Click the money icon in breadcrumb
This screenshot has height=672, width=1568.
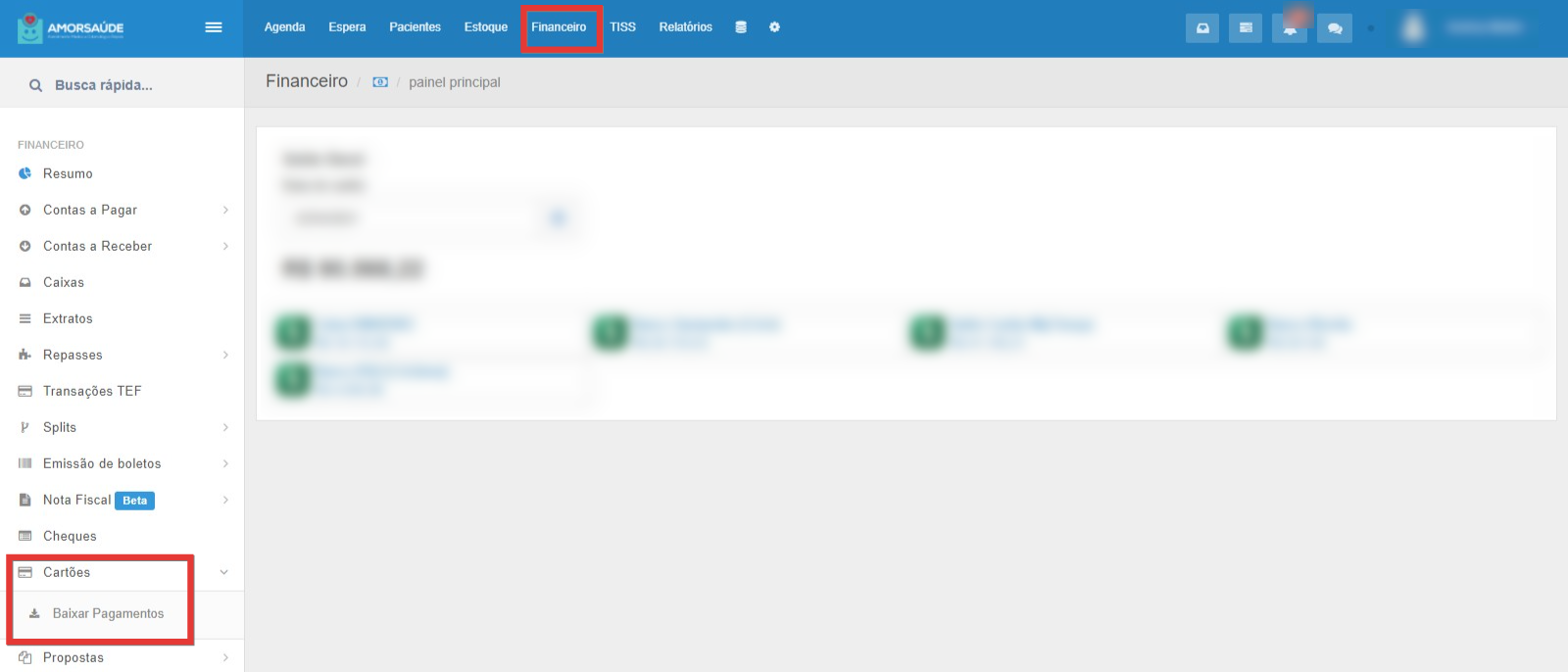380,82
